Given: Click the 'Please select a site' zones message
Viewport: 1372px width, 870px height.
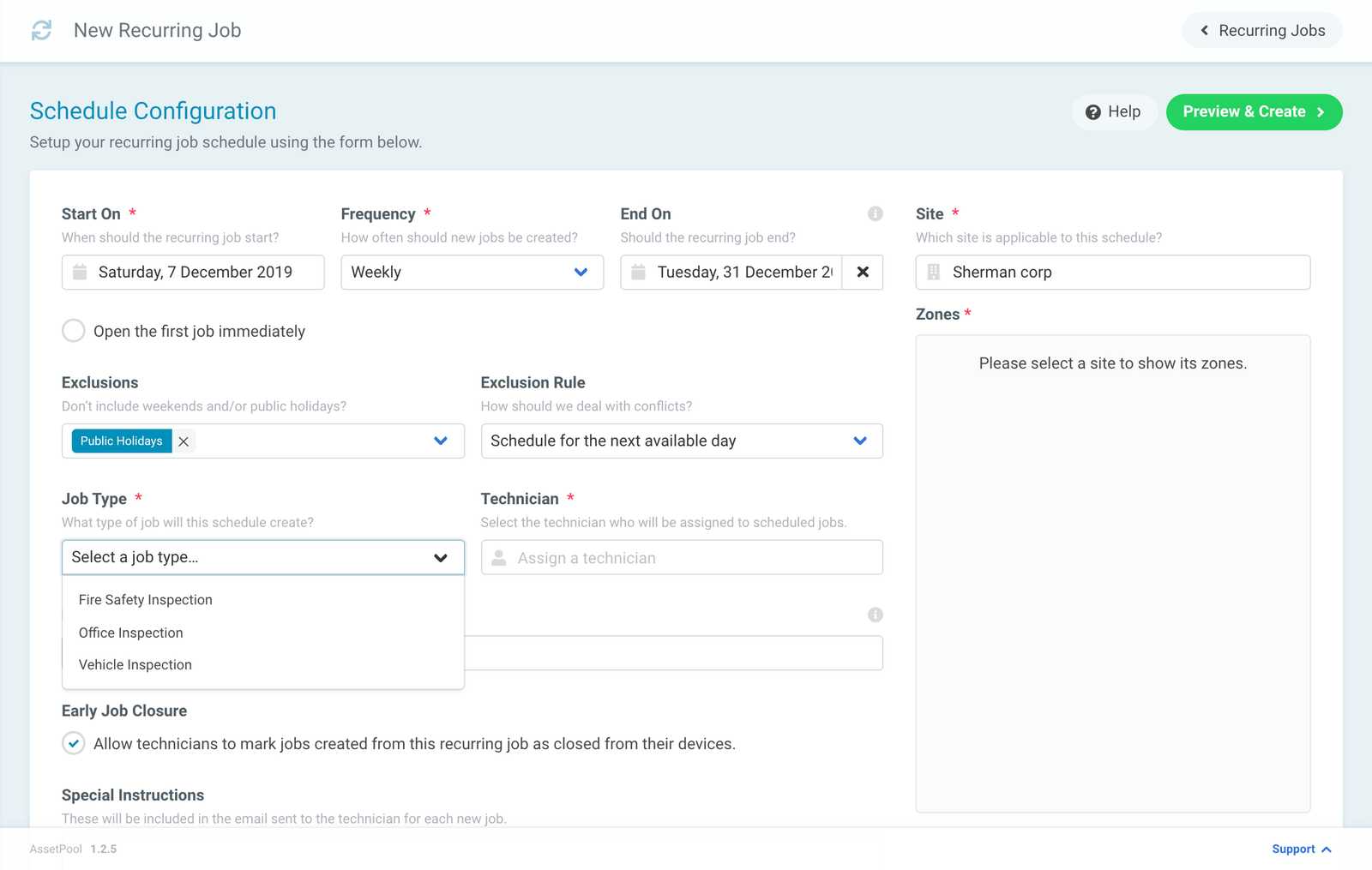Looking at the screenshot, I should click(x=1113, y=363).
